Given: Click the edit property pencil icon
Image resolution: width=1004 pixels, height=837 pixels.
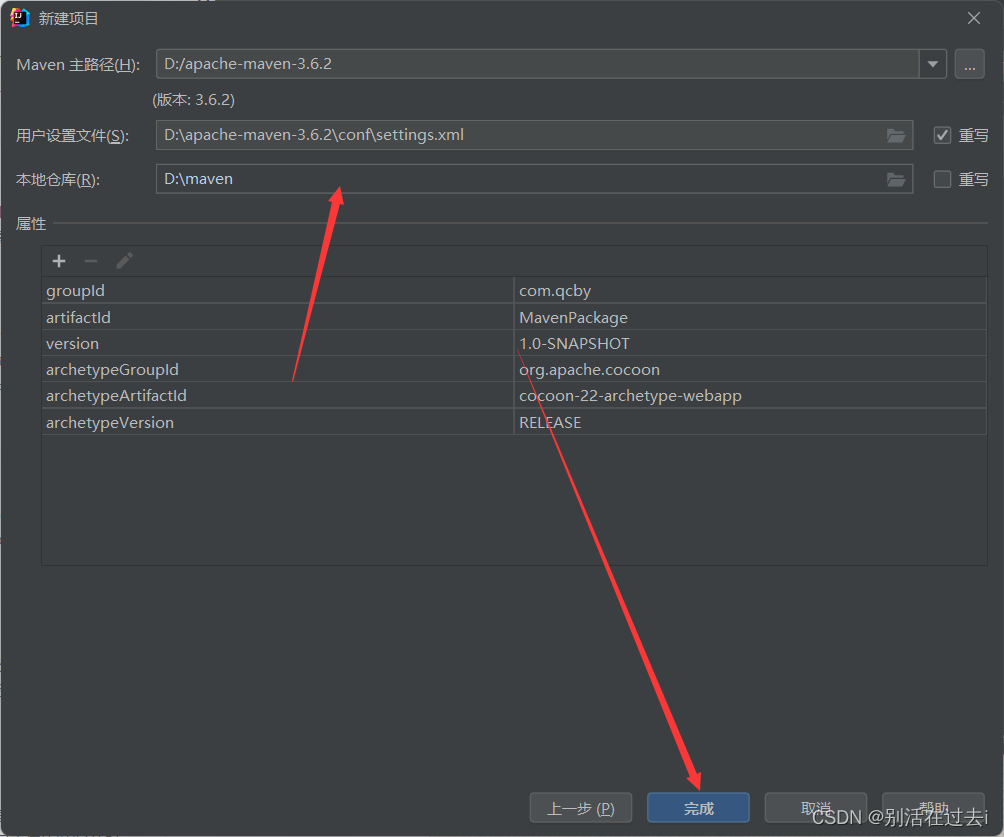Looking at the screenshot, I should click(x=124, y=261).
